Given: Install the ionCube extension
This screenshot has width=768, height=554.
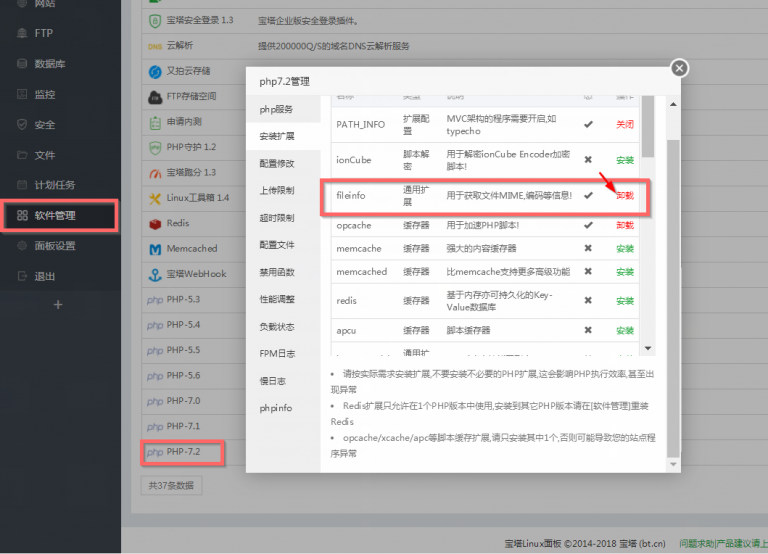Looking at the screenshot, I should coord(625,159).
